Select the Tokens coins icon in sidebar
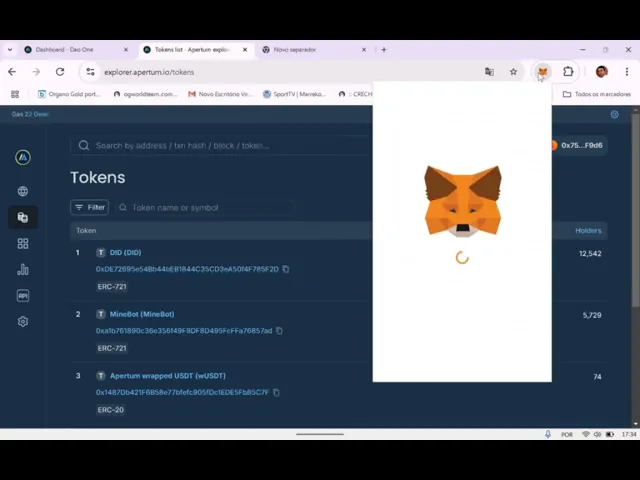 pyautogui.click(x=23, y=217)
